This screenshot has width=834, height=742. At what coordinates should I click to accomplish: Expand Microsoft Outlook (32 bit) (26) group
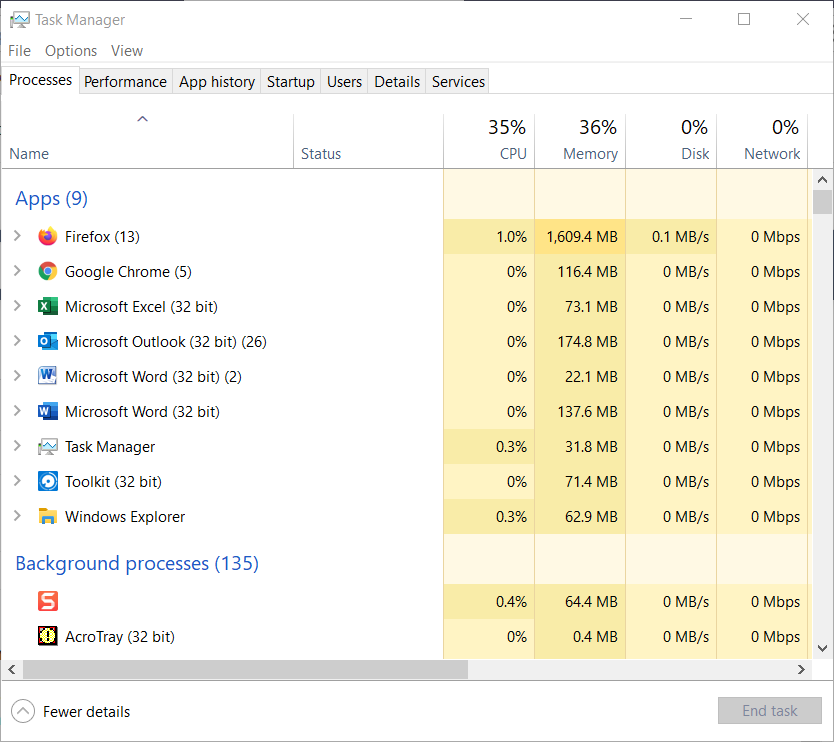[x=17, y=341]
